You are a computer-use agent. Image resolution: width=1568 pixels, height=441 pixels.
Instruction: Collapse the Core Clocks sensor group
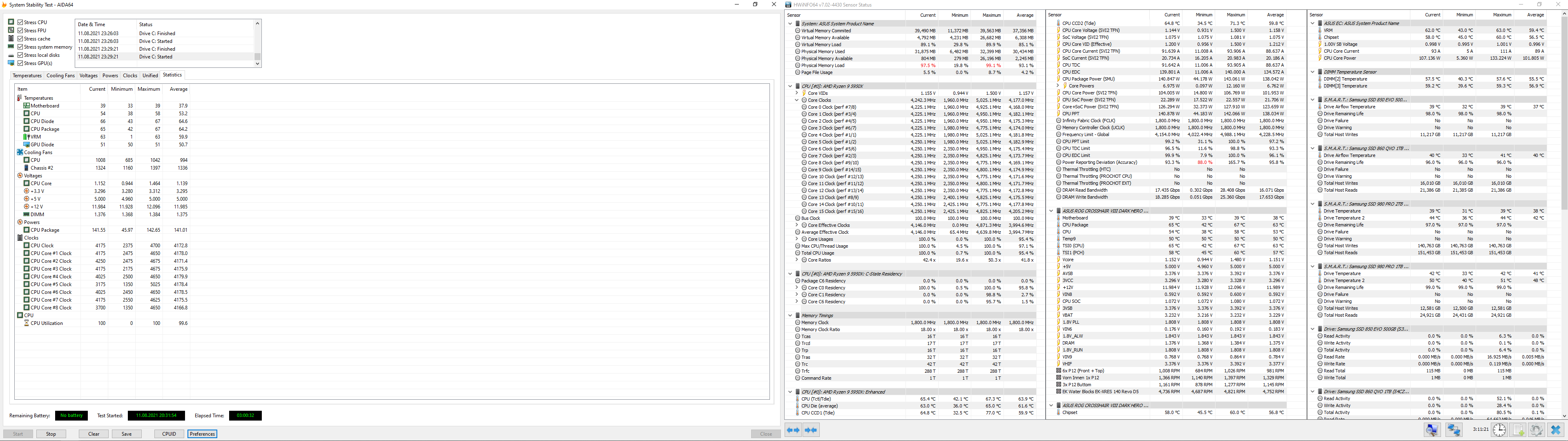pos(797,100)
